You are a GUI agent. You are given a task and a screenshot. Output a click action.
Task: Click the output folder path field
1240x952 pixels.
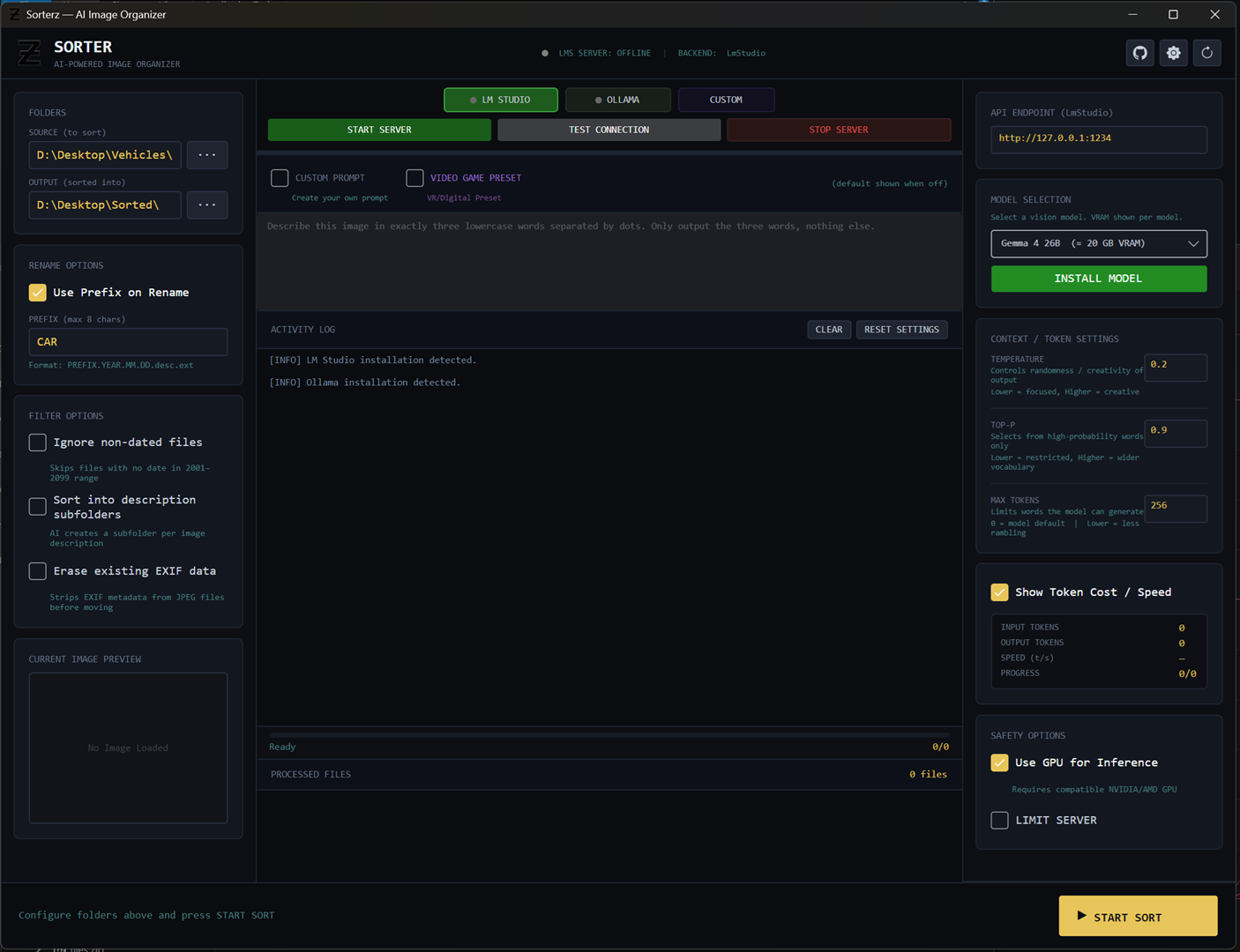click(105, 205)
